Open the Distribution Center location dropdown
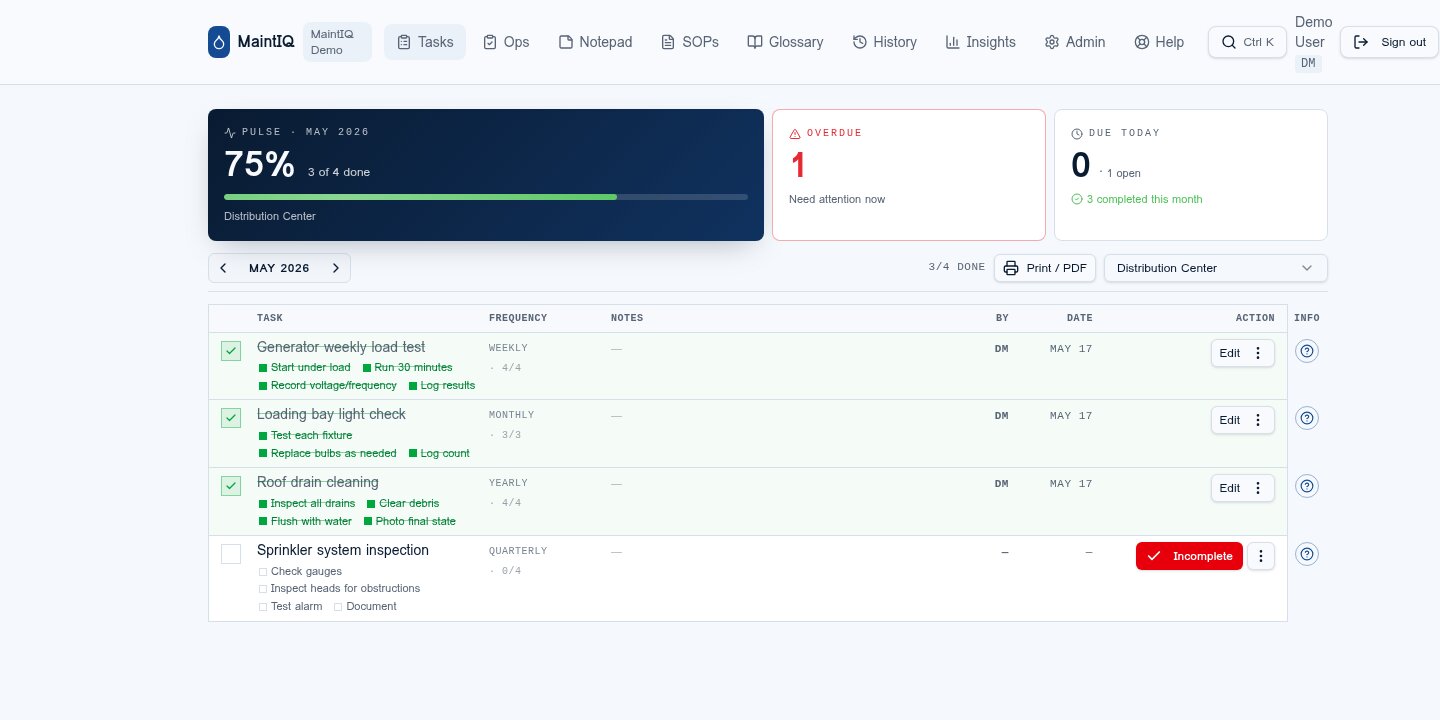The image size is (1440, 720). click(1215, 268)
